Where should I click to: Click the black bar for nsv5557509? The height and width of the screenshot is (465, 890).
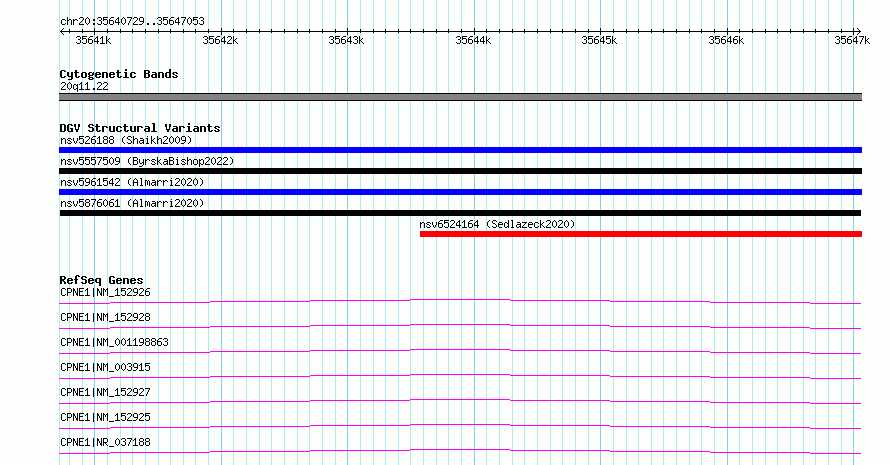(x=460, y=171)
